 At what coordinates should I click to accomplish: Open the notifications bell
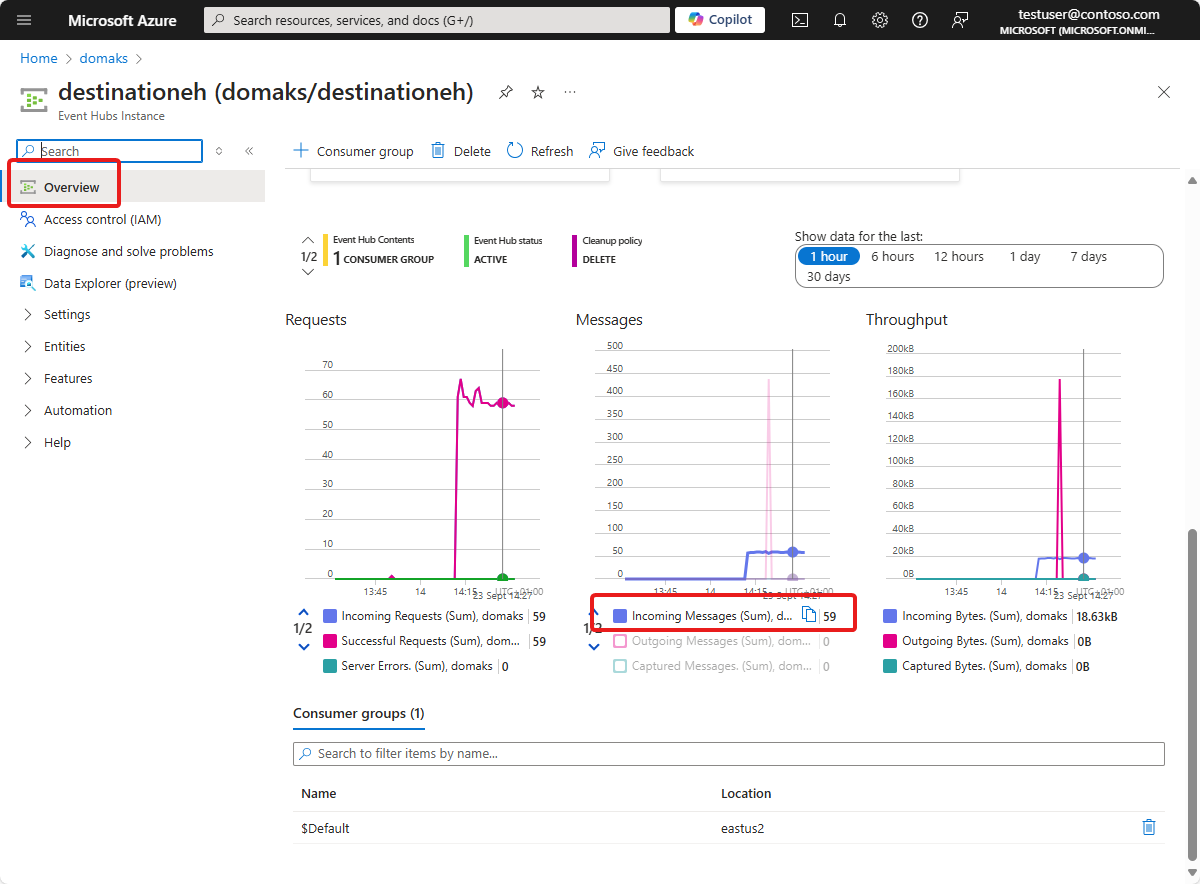coord(839,19)
